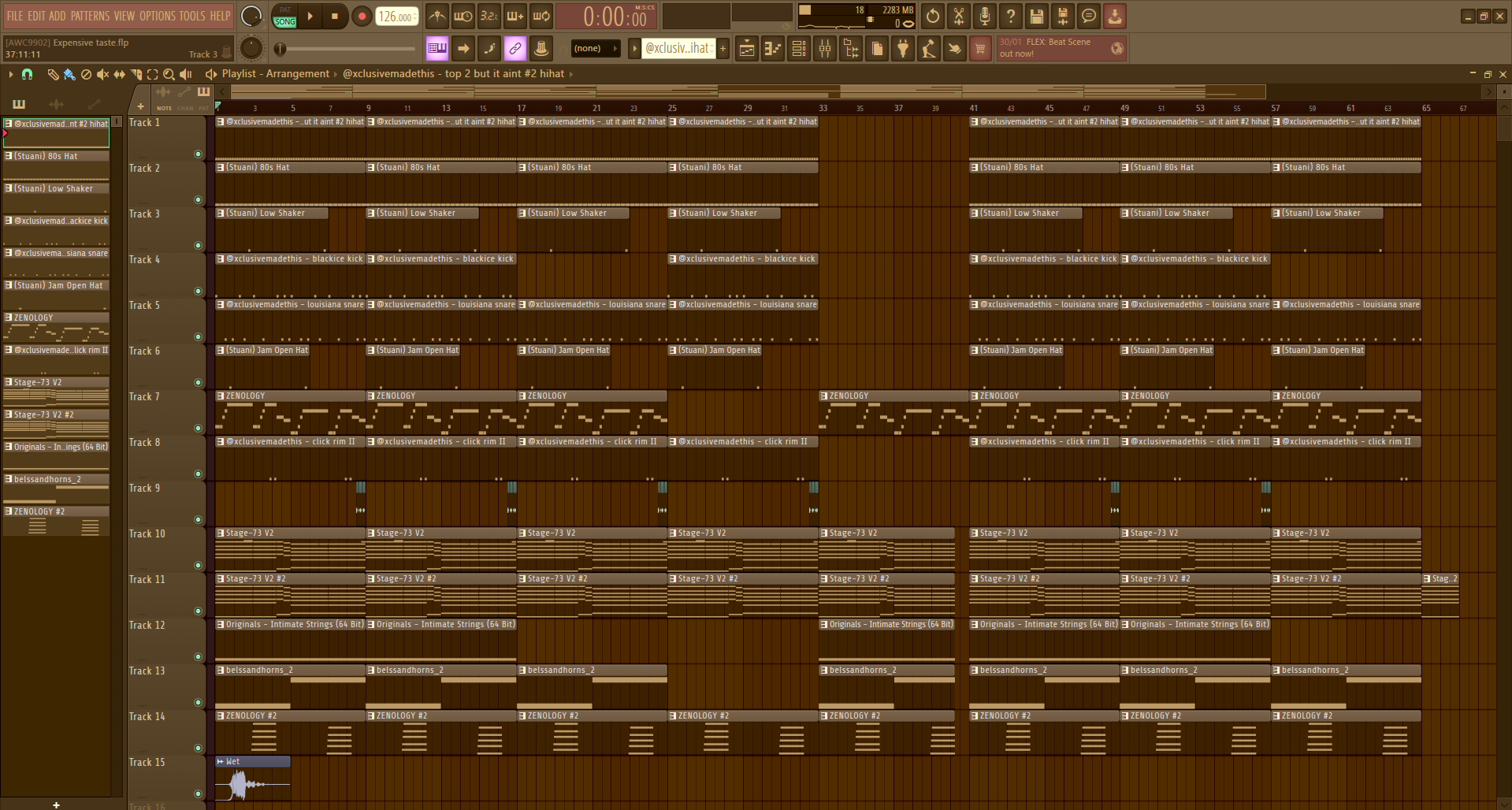Open the pattern selector @xclusiv..ihat

(x=678, y=48)
